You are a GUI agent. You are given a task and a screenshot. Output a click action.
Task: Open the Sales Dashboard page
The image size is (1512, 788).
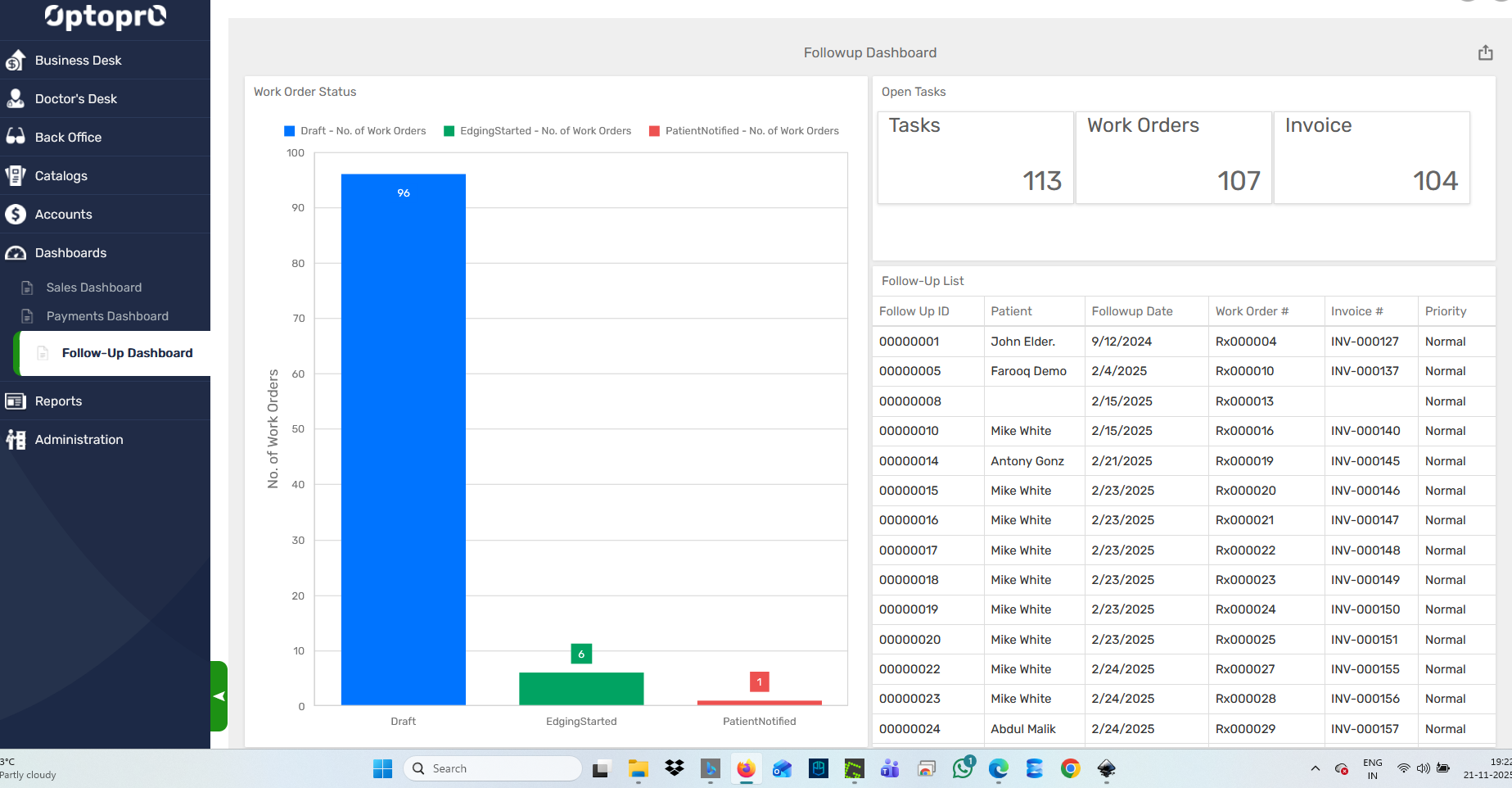point(94,288)
